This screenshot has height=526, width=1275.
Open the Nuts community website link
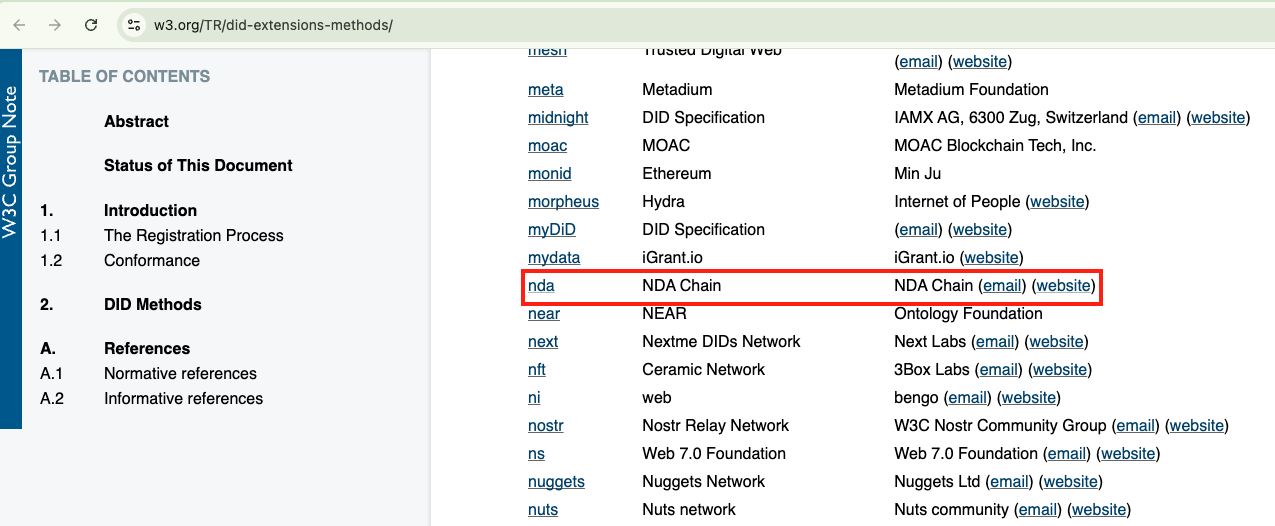pos(1099,509)
